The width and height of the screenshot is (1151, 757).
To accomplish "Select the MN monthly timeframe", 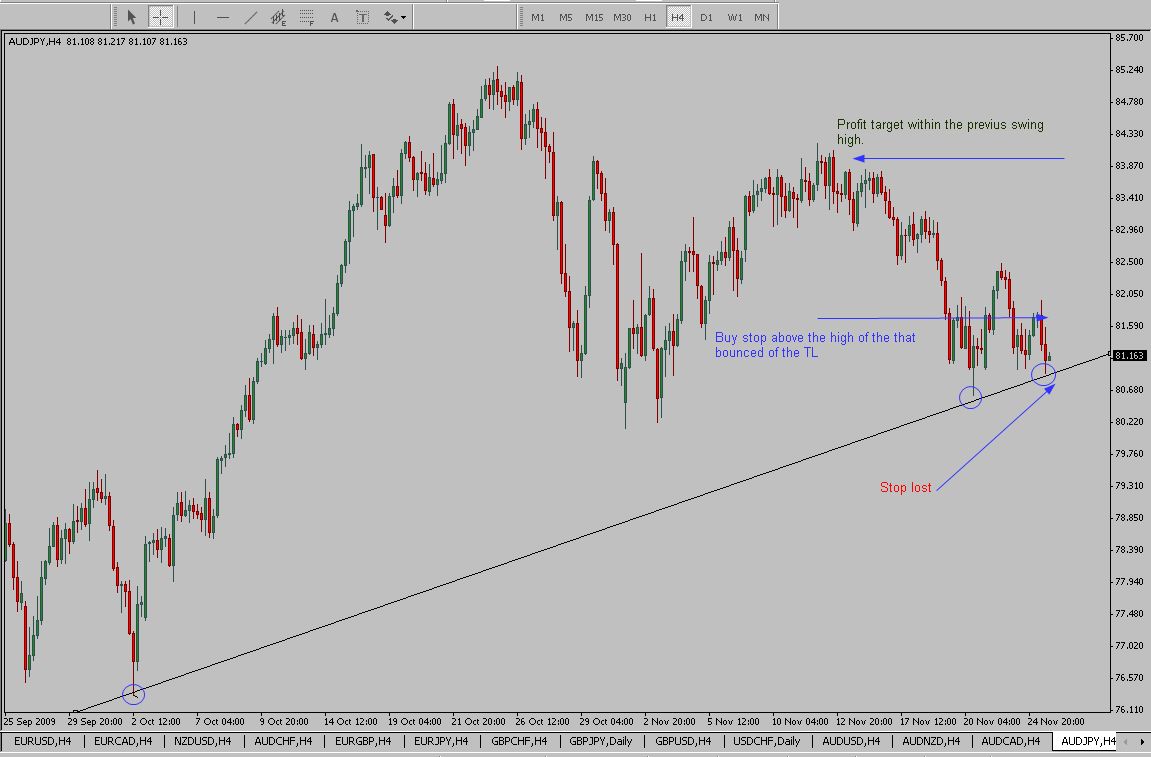I will [762, 17].
